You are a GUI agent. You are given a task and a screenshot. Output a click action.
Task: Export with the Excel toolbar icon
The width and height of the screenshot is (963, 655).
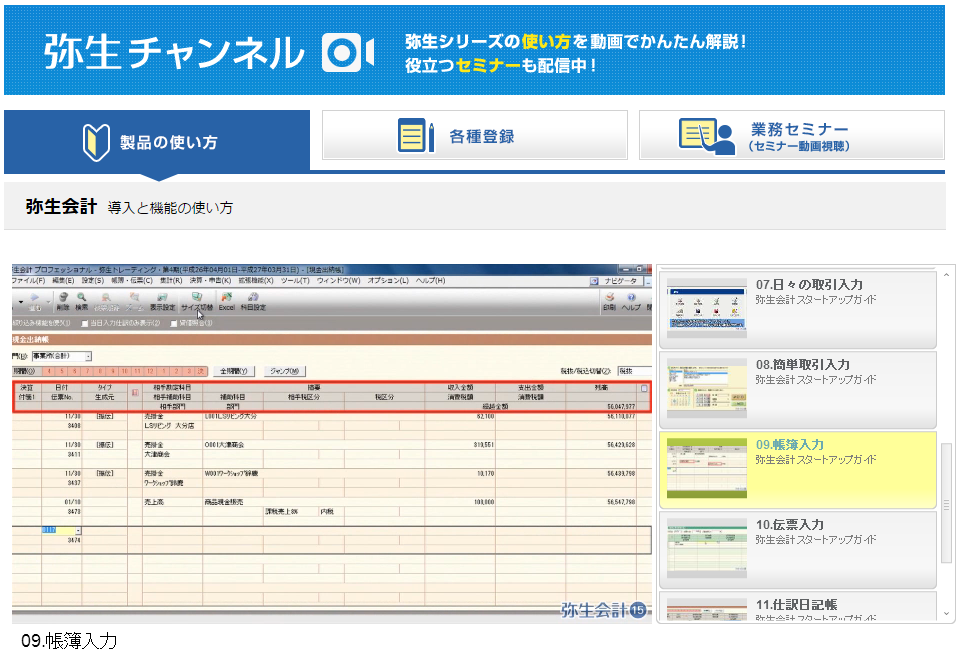[x=227, y=301]
